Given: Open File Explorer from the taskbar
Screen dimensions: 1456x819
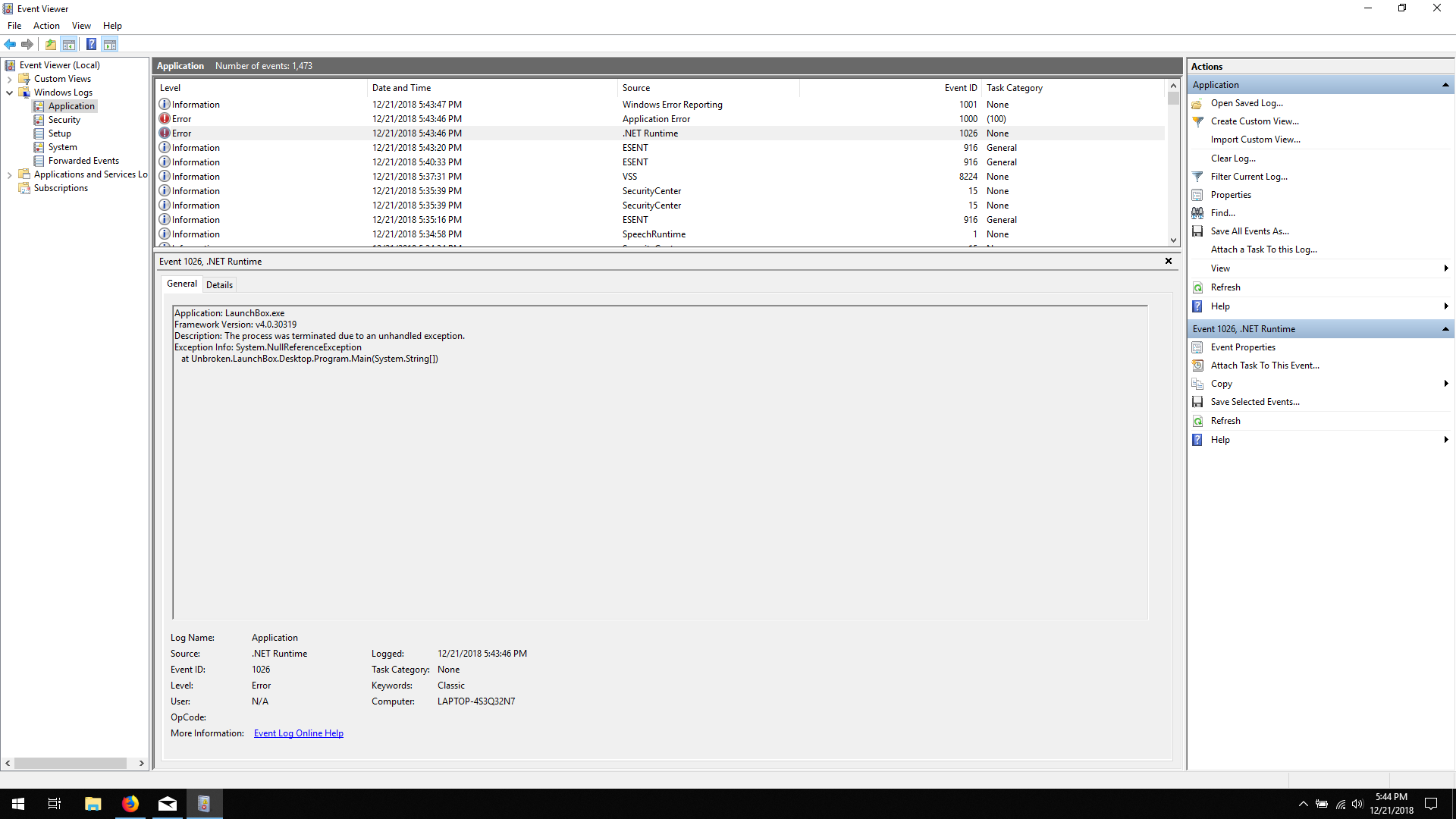Looking at the screenshot, I should pyautogui.click(x=93, y=804).
